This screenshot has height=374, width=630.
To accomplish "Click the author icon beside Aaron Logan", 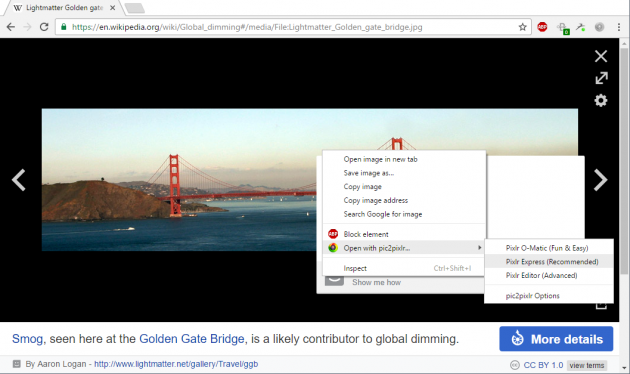I will tap(16, 364).
